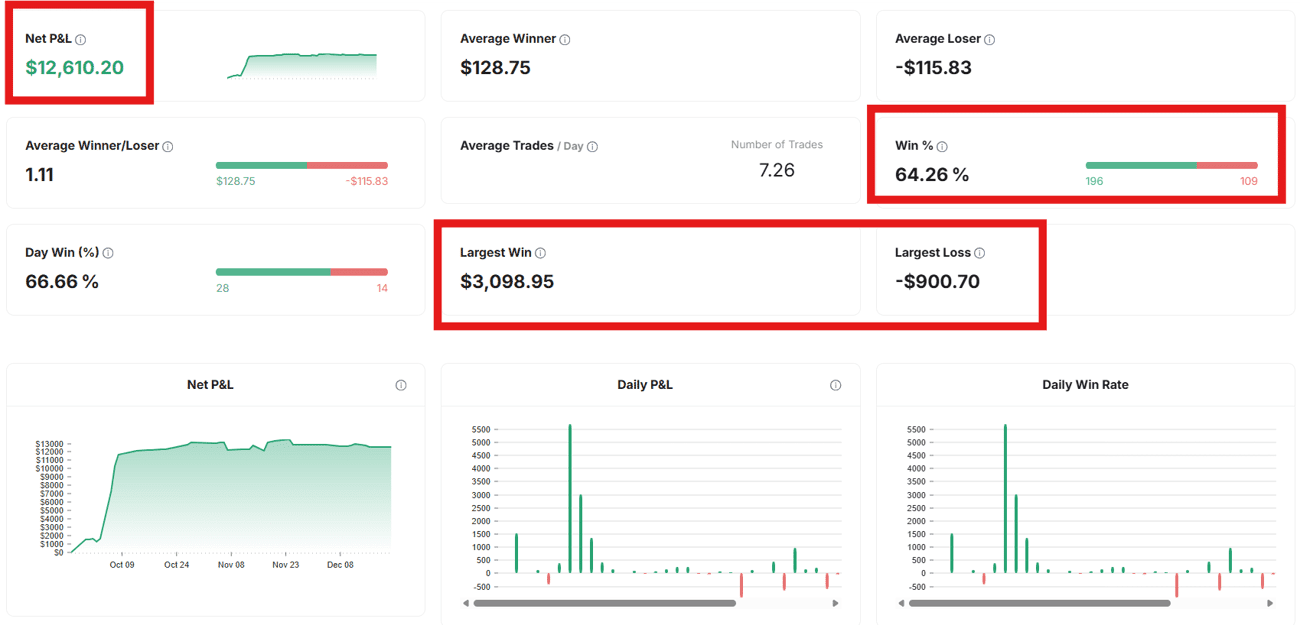Show the Largest Win info tooltip icon
Image resolution: width=1300 pixels, height=625 pixels.
540,254
